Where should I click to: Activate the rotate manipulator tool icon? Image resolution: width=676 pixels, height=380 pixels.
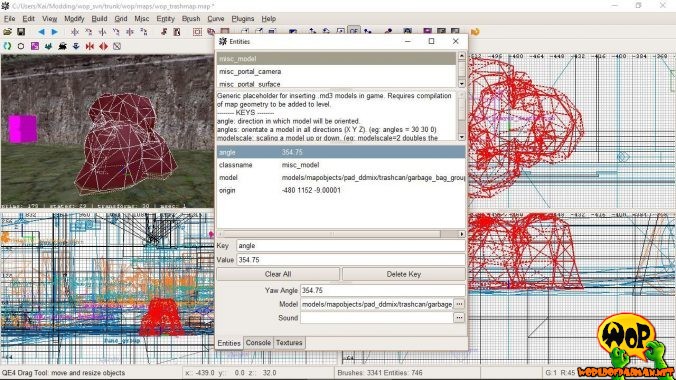(326, 31)
